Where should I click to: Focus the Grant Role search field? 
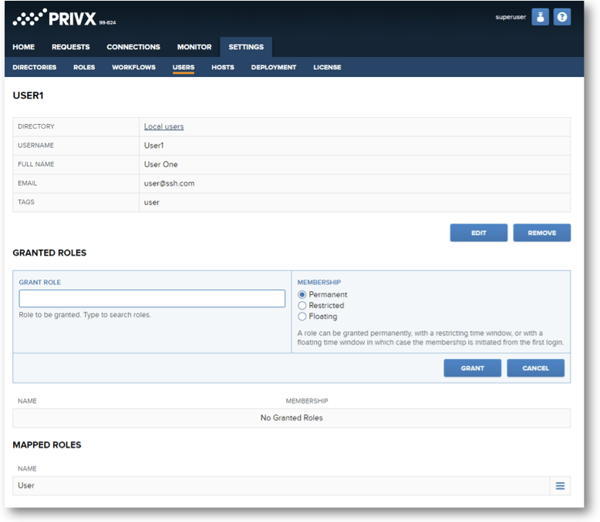[152, 299]
